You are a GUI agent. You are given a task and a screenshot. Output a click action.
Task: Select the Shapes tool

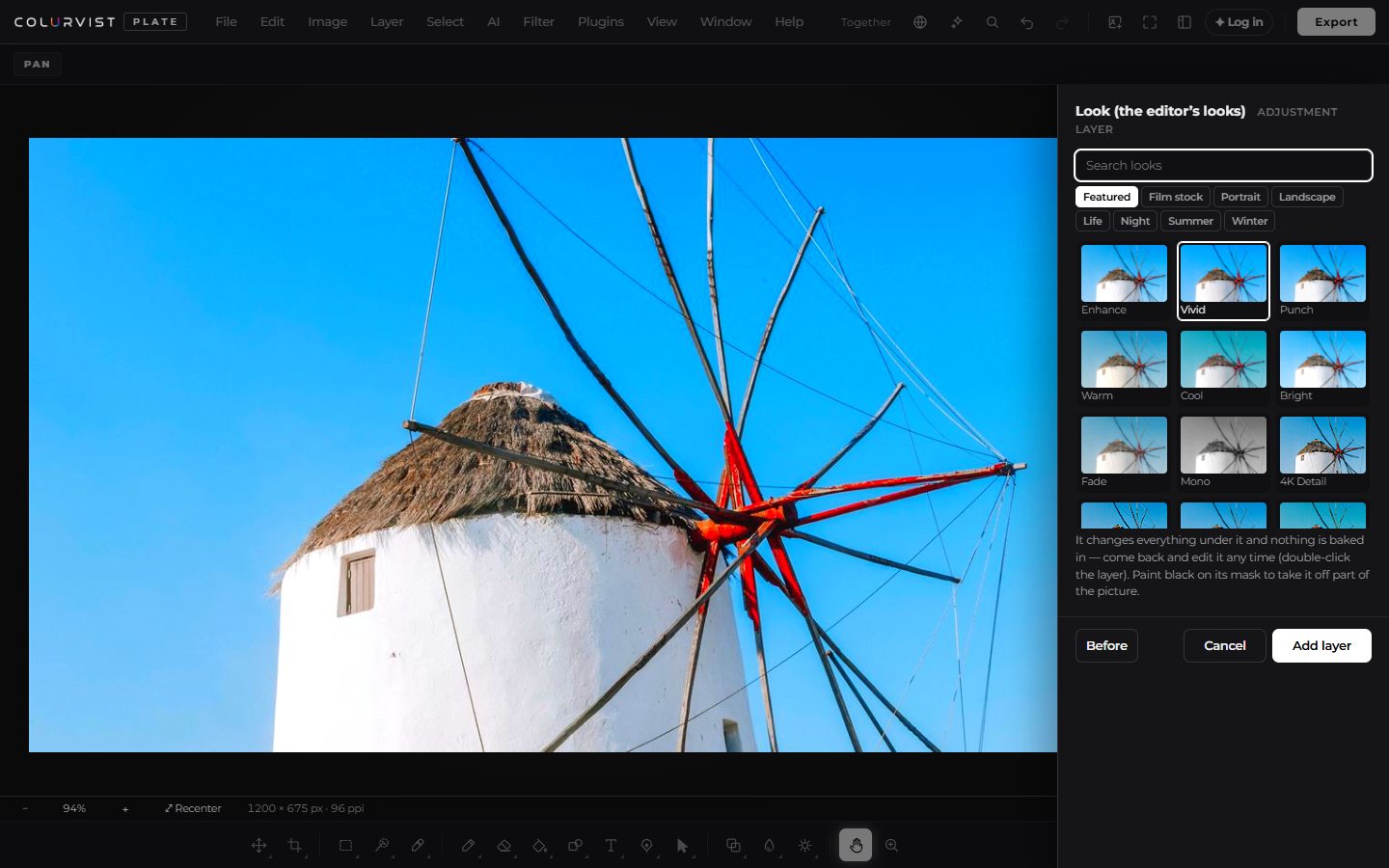click(575, 846)
